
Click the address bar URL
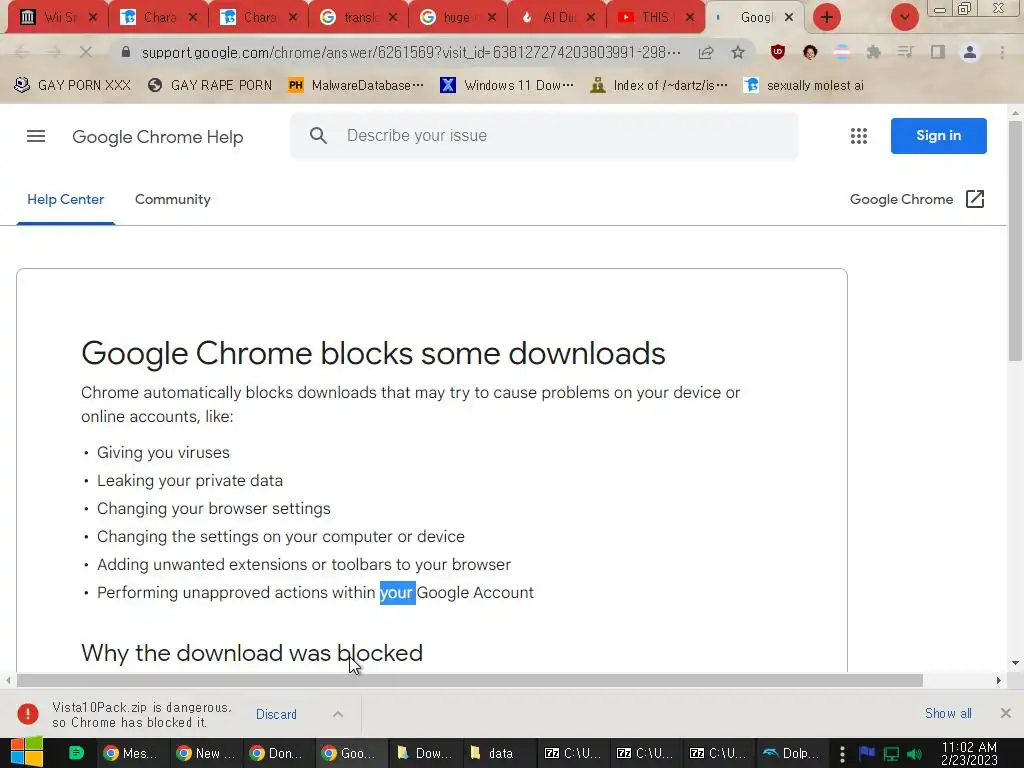[411, 52]
